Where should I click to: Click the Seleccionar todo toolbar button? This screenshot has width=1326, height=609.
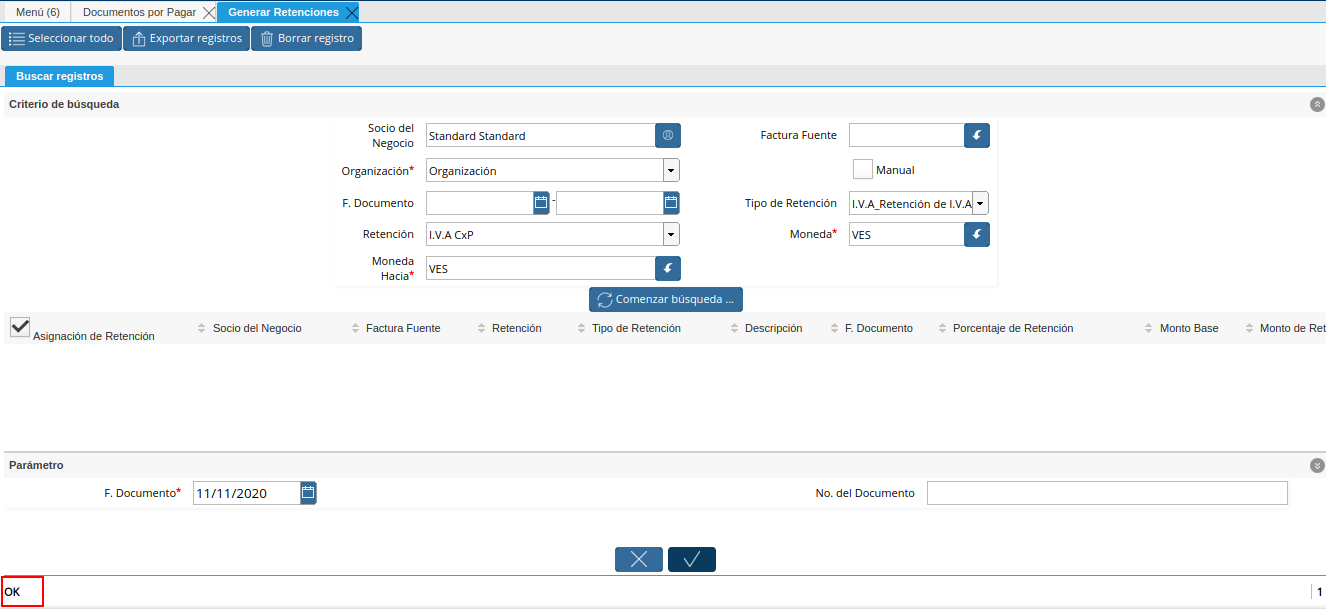pos(62,39)
